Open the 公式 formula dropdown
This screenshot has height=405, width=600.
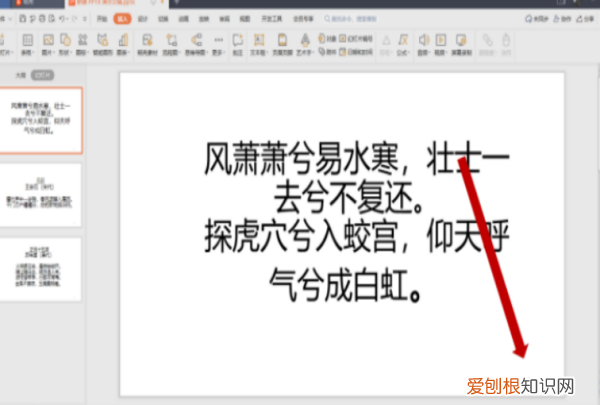click(x=403, y=45)
